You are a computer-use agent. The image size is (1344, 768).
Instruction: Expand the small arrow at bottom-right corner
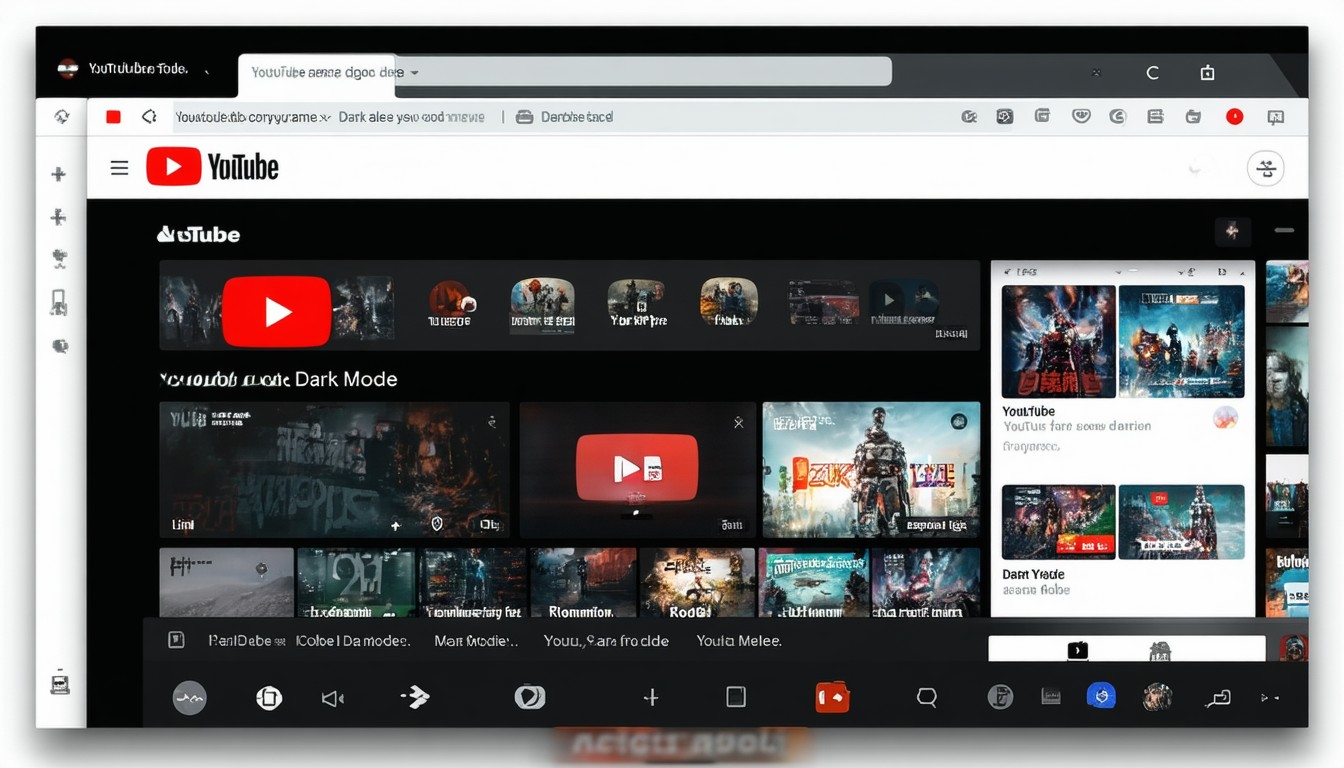1269,698
